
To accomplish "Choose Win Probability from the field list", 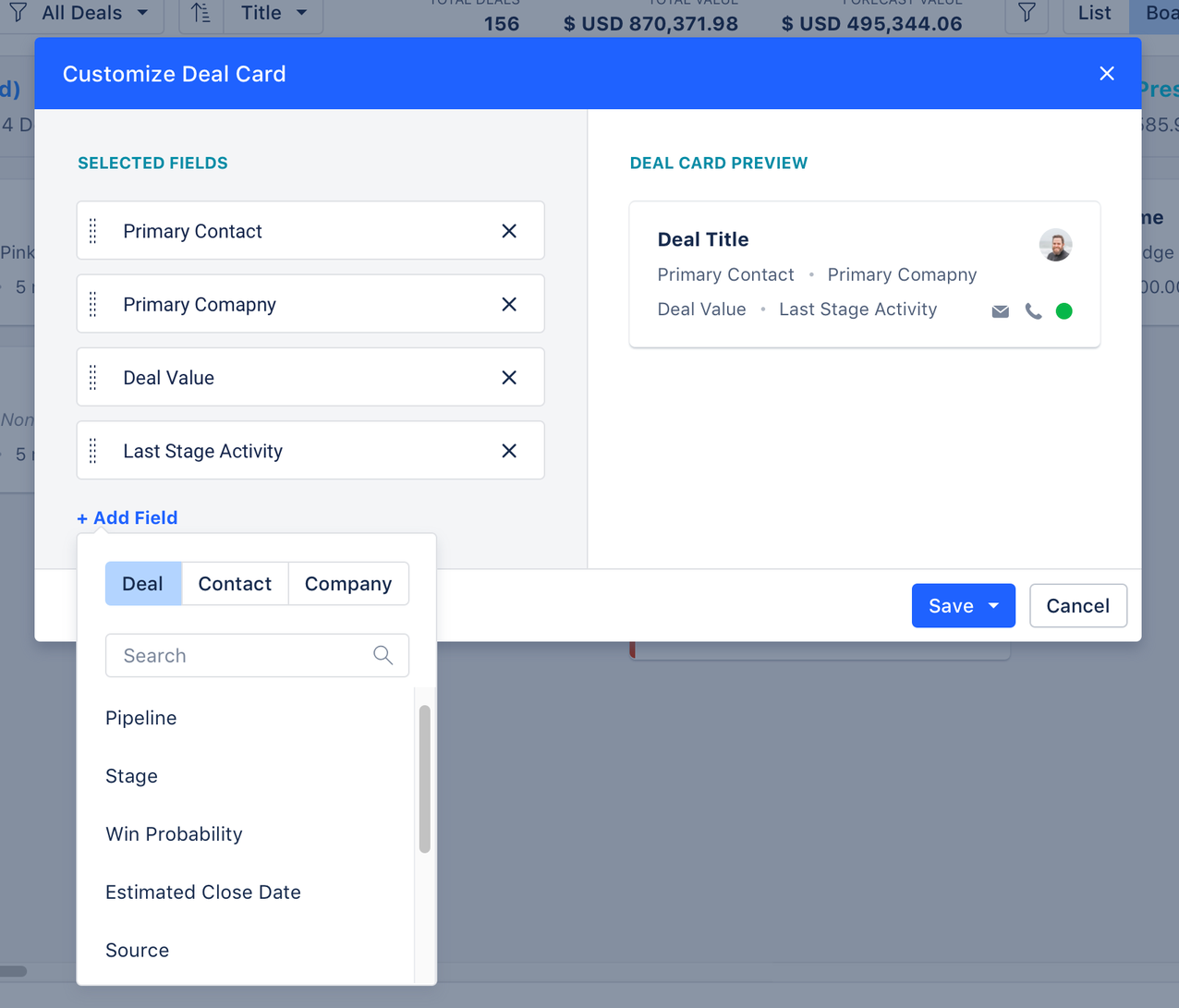I will tap(174, 834).
